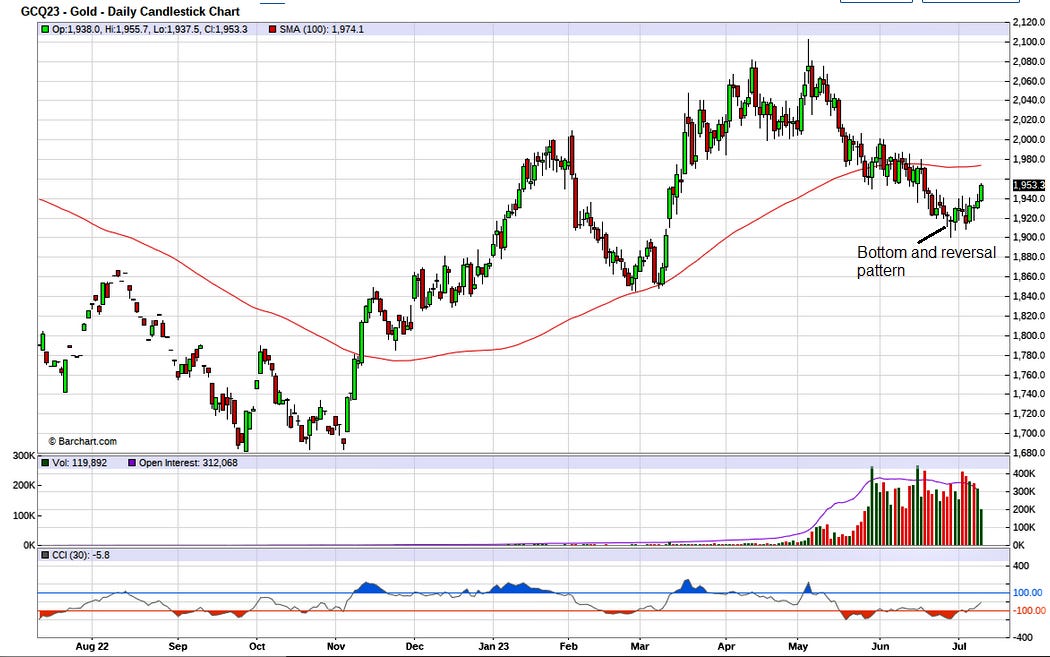Click the 1,980.0 price axis label
The width and height of the screenshot is (1050, 657).
click(1029, 159)
